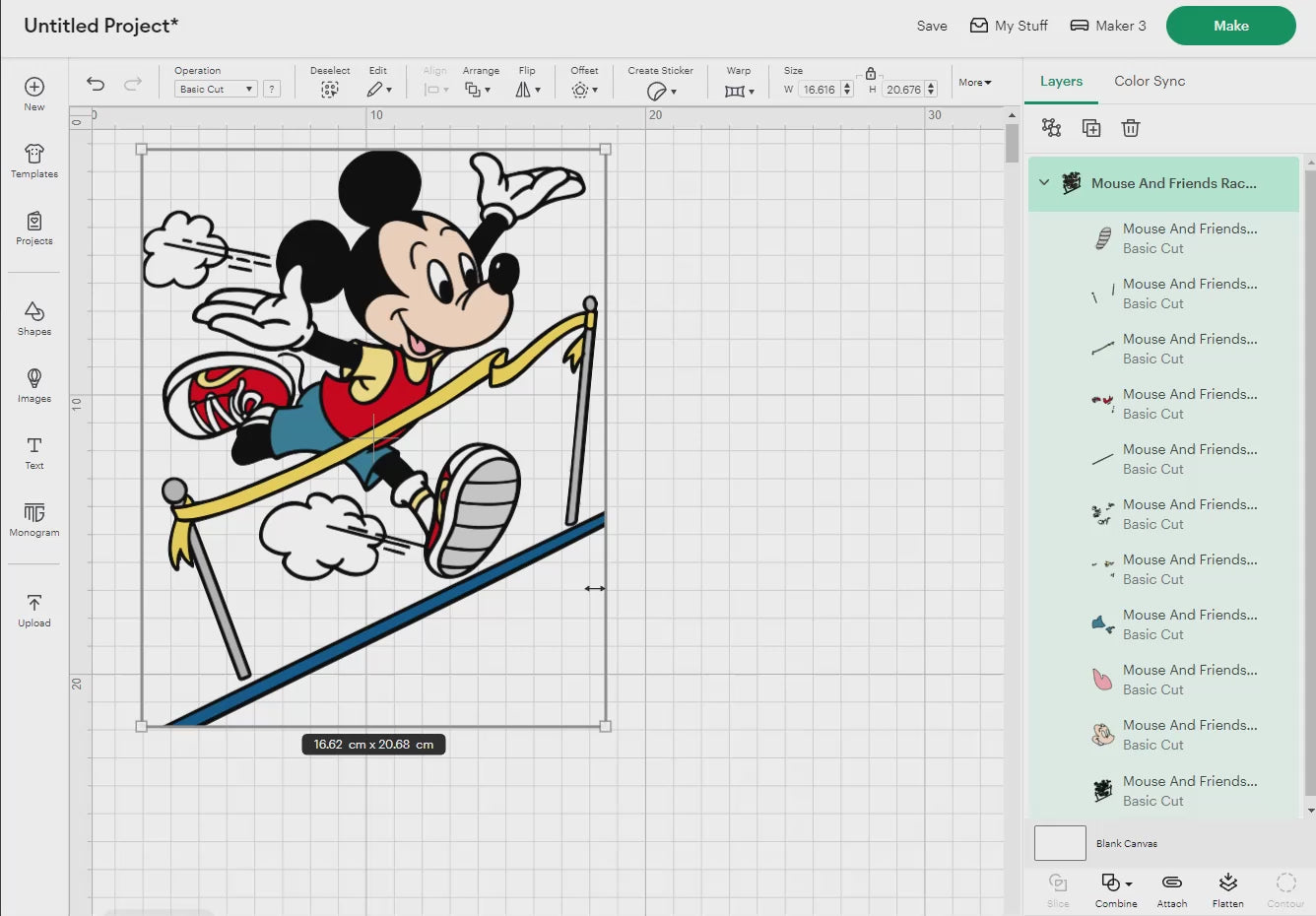The width and height of the screenshot is (1316, 916).
Task: Click the Delete layer trash icon
Action: (1131, 128)
